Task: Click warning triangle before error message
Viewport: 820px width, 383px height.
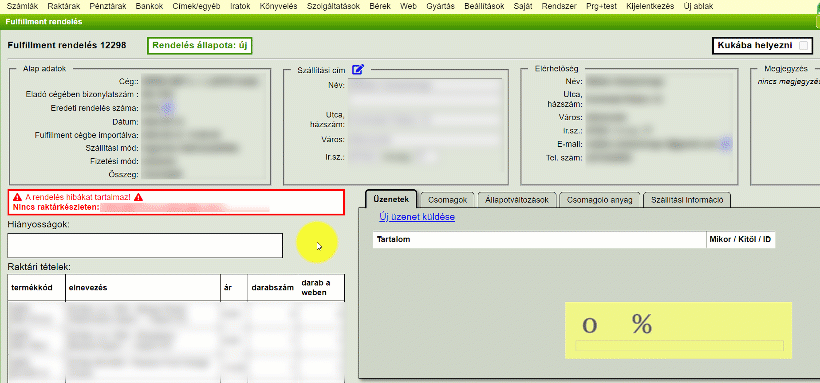Action: tap(17, 197)
